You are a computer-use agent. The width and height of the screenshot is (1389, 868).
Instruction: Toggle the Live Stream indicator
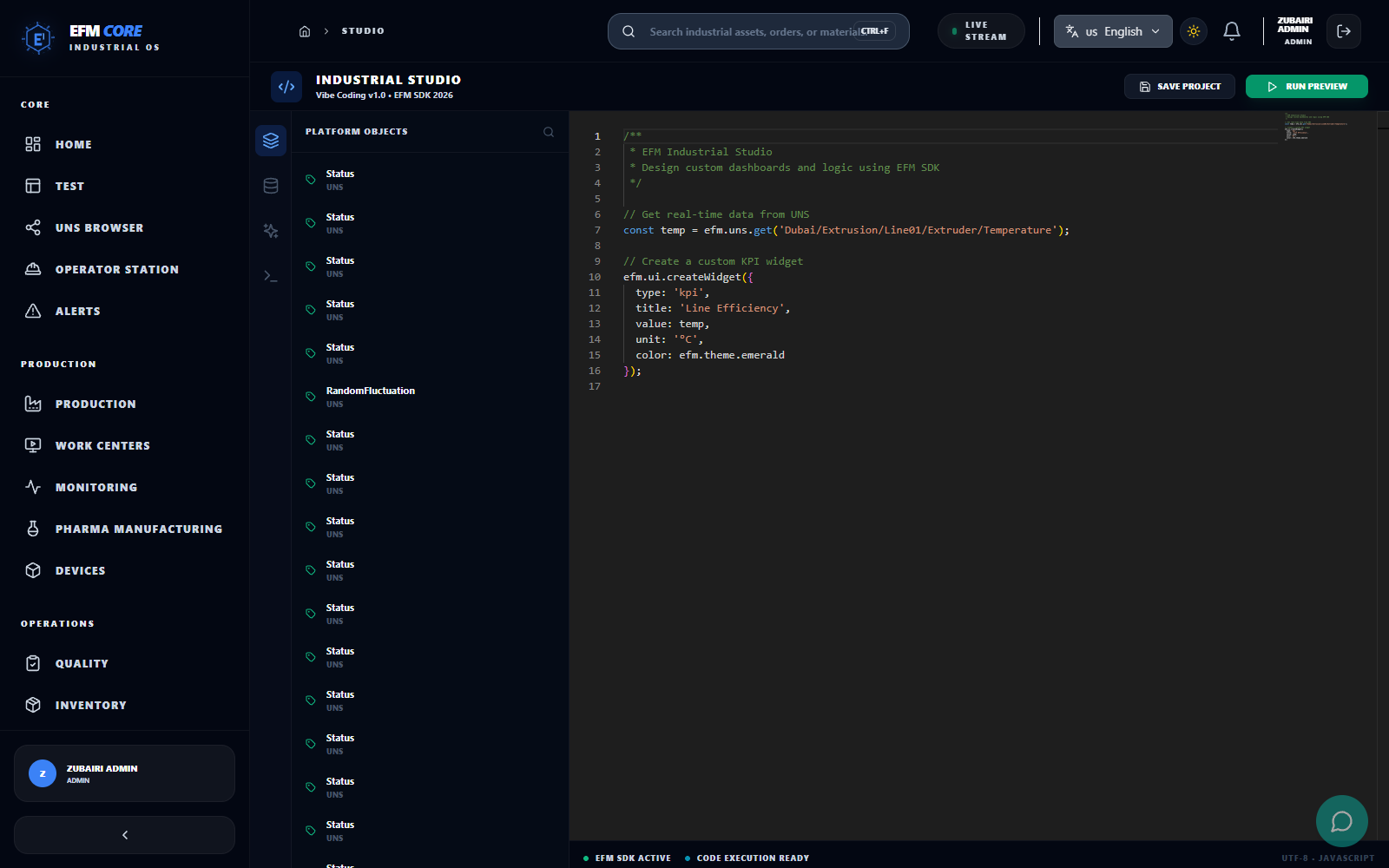coord(981,31)
